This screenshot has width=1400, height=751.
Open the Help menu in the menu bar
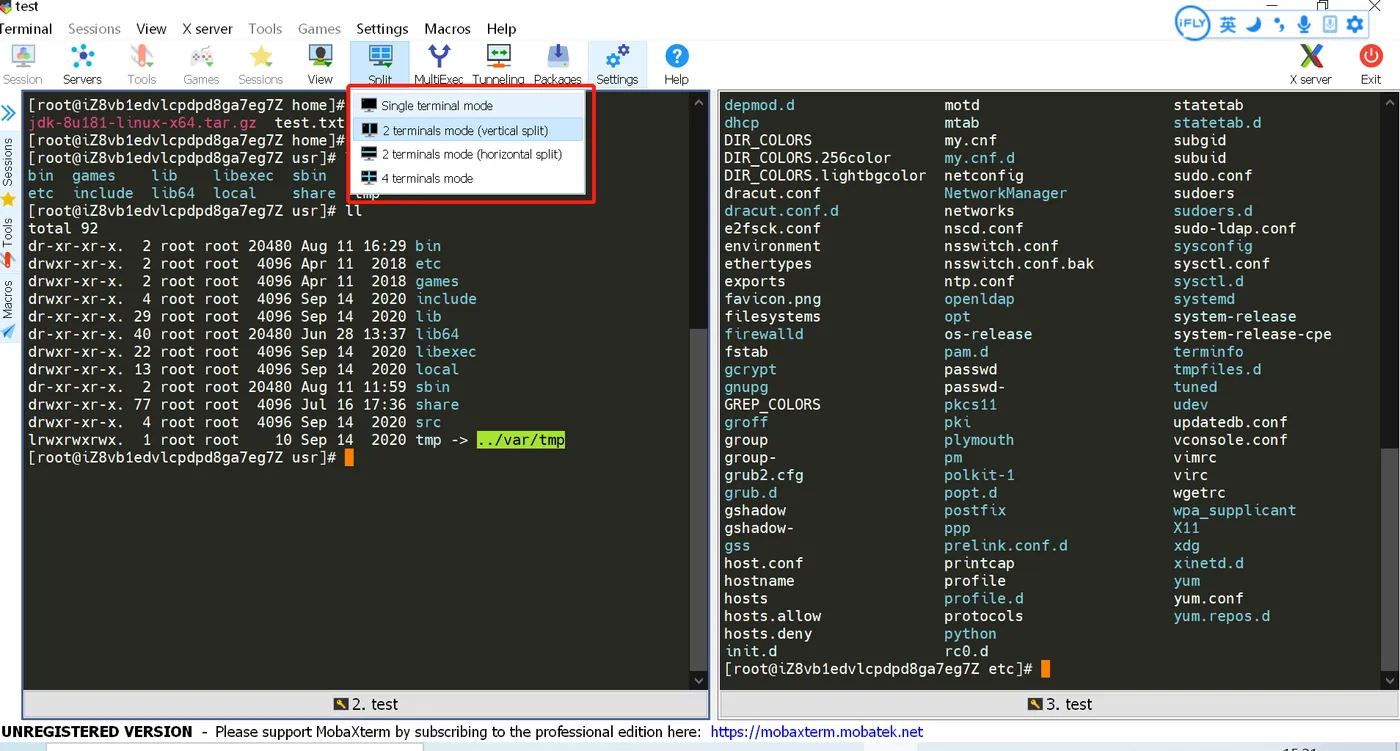[501, 28]
